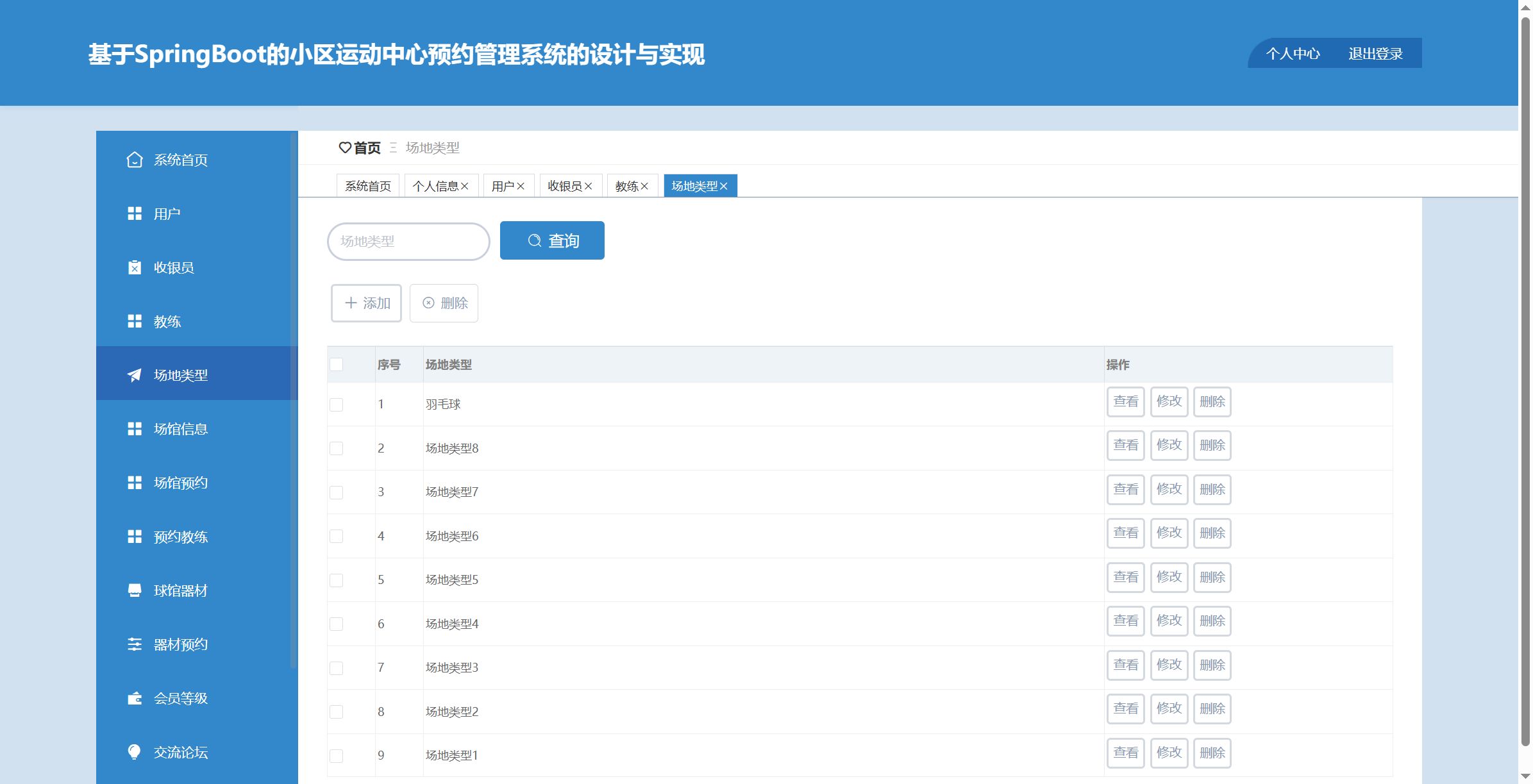This screenshot has height=784, width=1533.
Task: Click the grid icon next to 预约教练
Action: pos(135,537)
